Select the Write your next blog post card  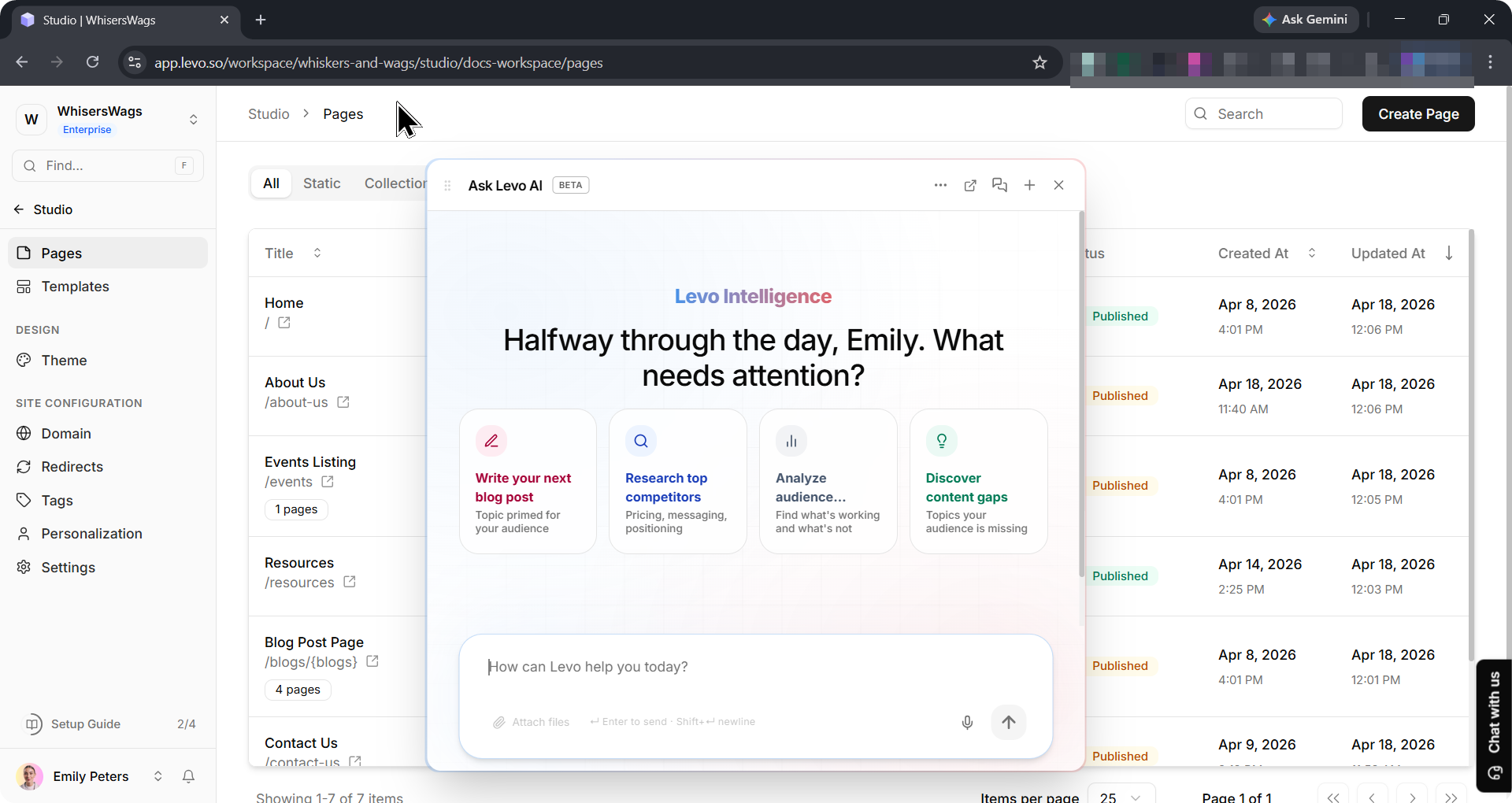point(528,481)
